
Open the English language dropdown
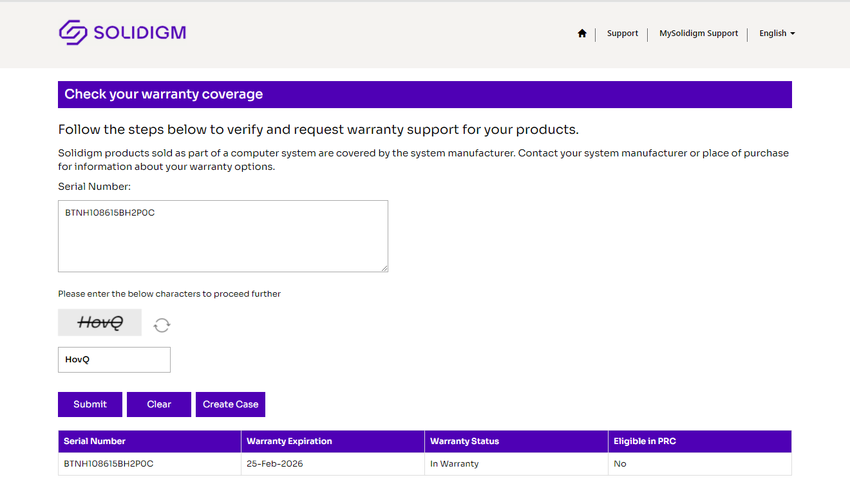777,33
